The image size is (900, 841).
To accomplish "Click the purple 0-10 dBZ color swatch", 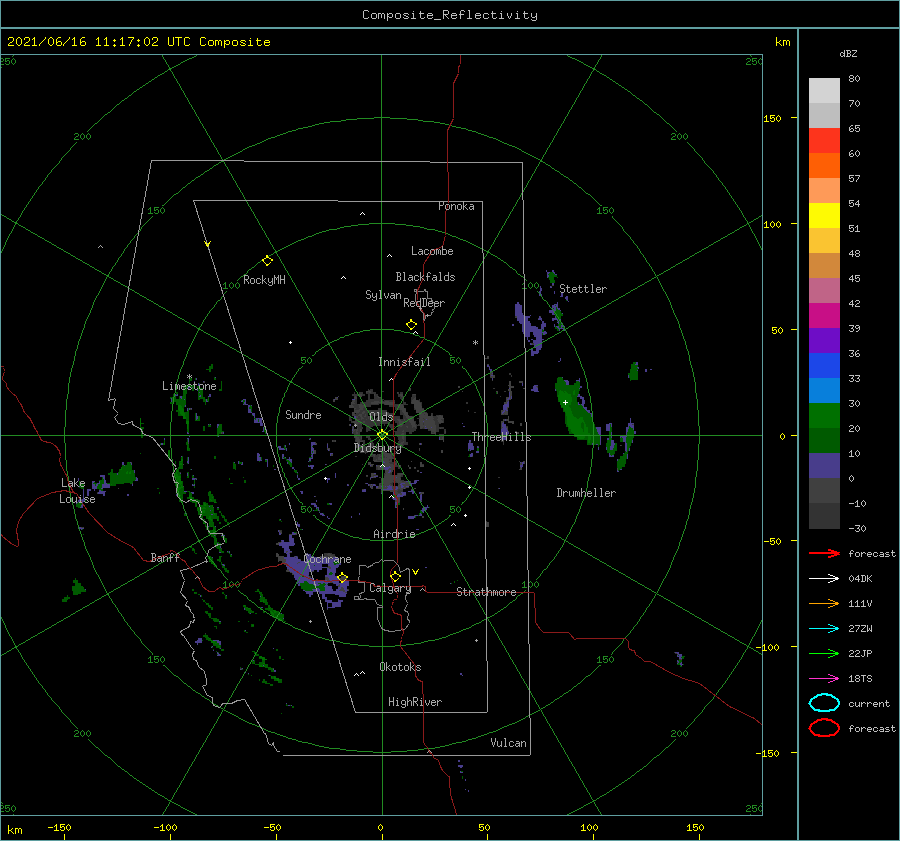I will (x=824, y=466).
